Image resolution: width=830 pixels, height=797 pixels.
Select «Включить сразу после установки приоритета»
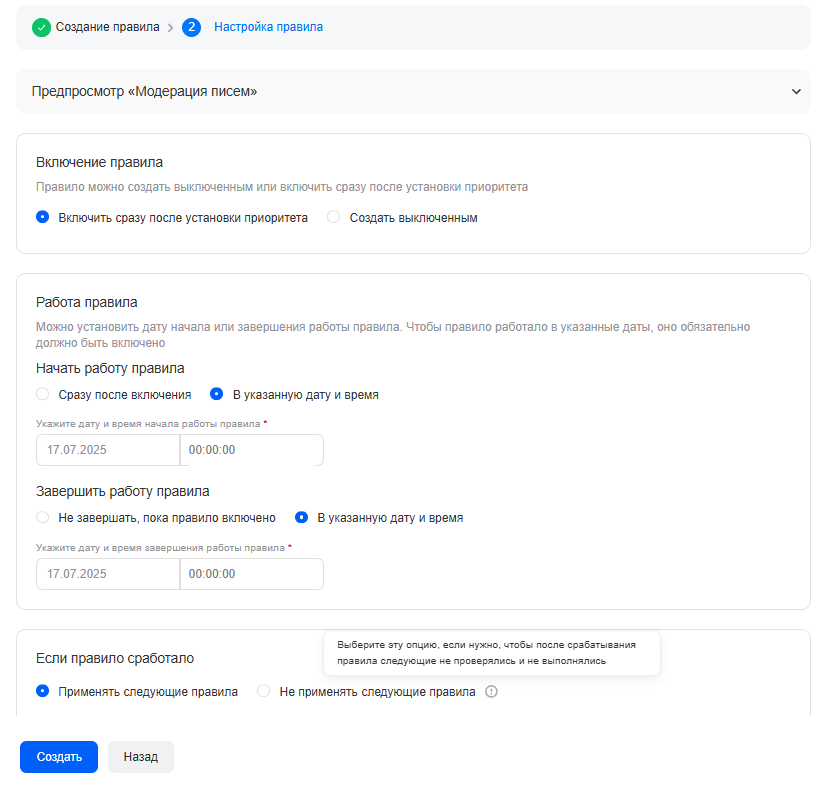(42, 218)
